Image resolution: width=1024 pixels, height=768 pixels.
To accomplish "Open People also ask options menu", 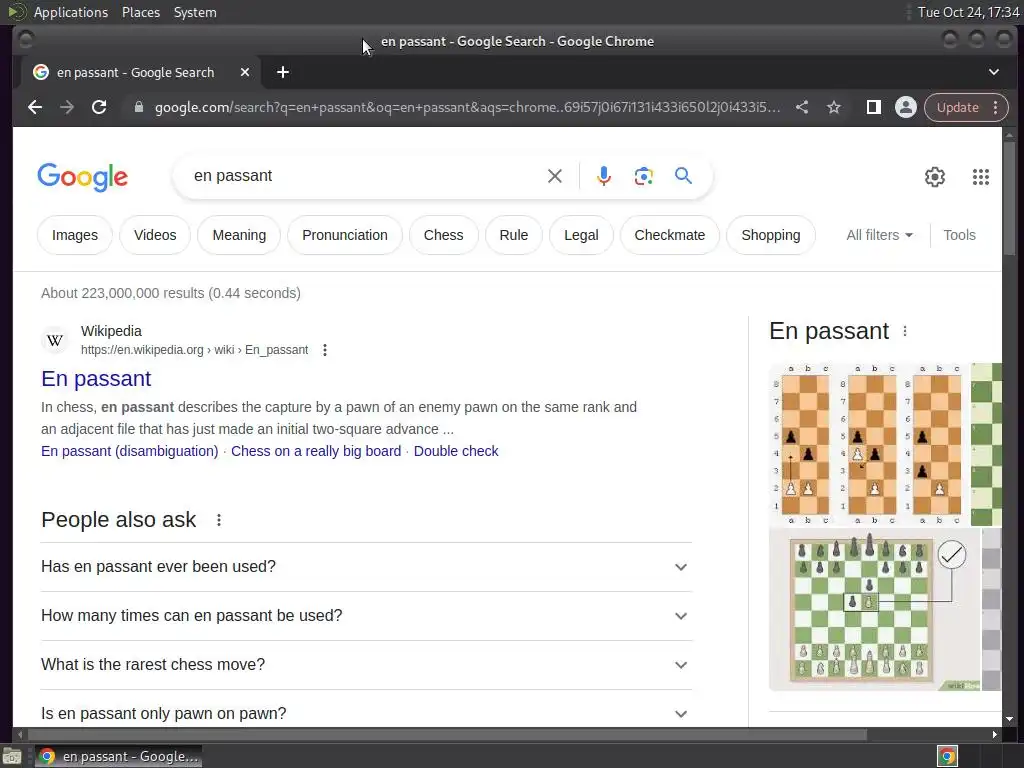I will 219,520.
